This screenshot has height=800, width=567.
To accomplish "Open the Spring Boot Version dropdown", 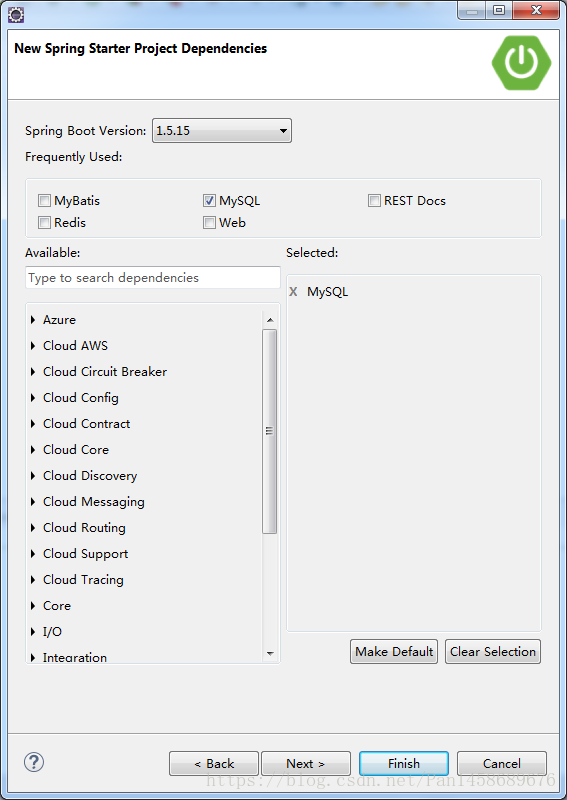I will [222, 131].
